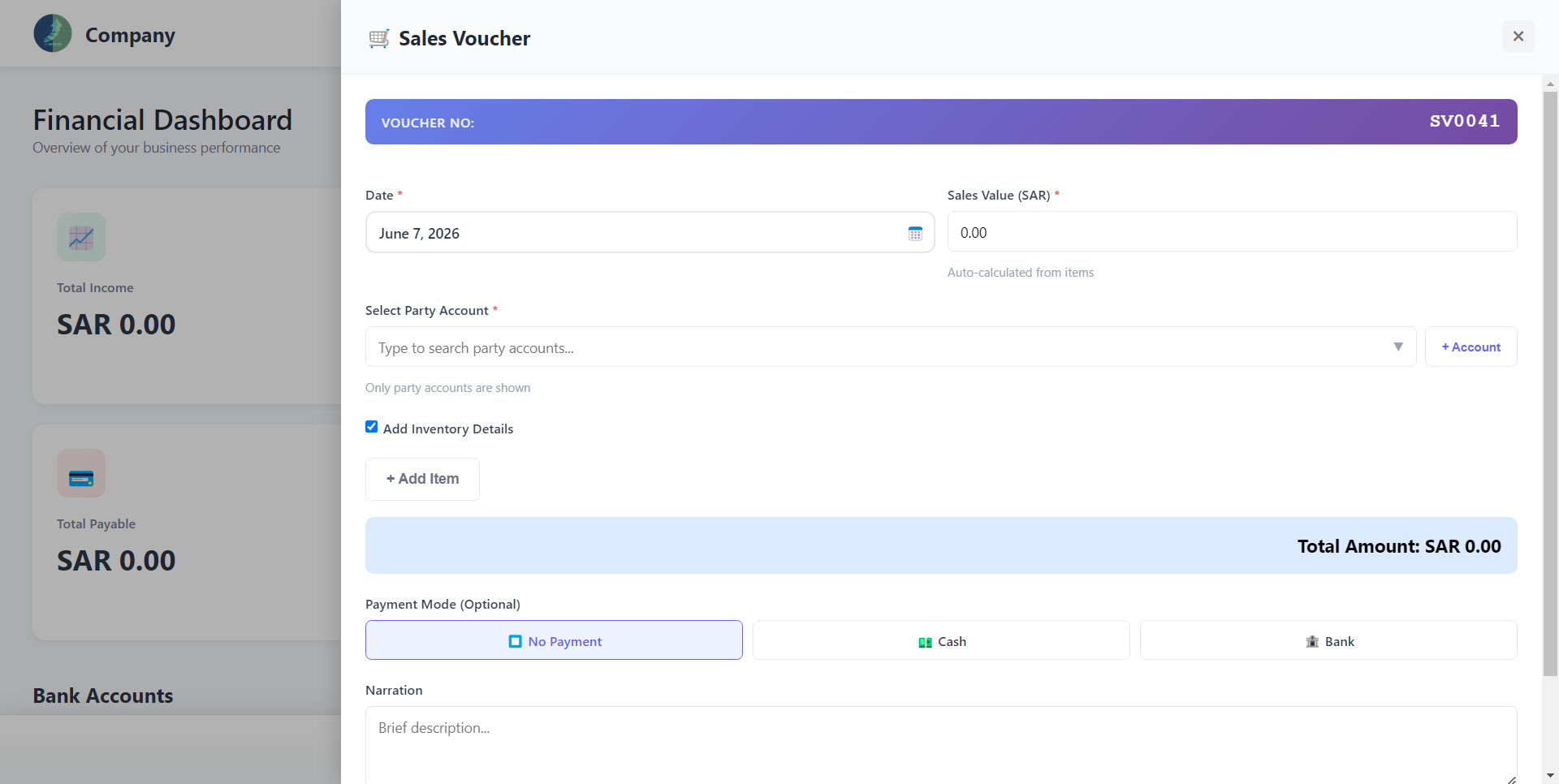
Task: Uncheck Add Inventory Details checkbox
Action: click(372, 427)
